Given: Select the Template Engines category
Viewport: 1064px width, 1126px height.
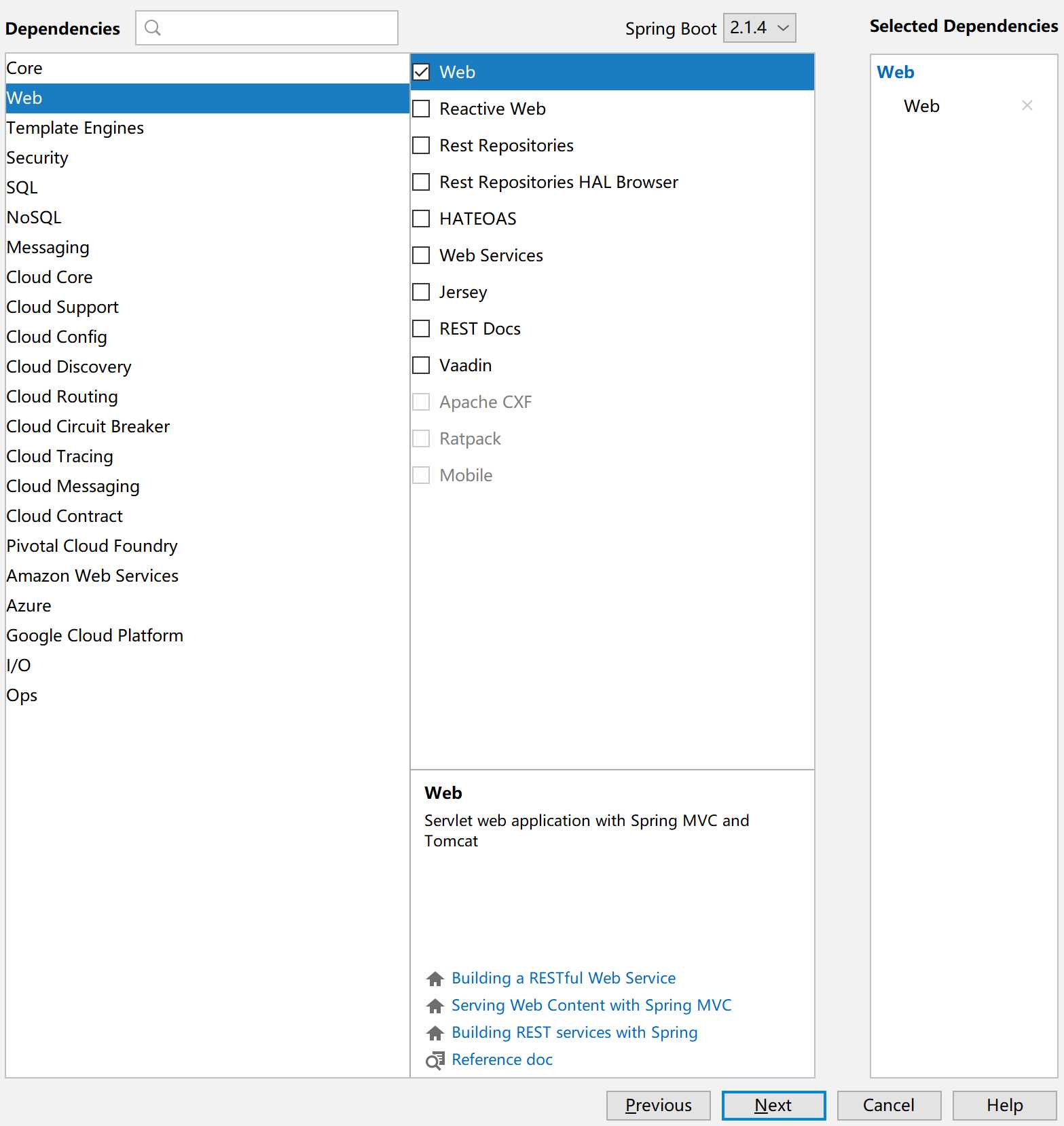Looking at the screenshot, I should [207, 128].
